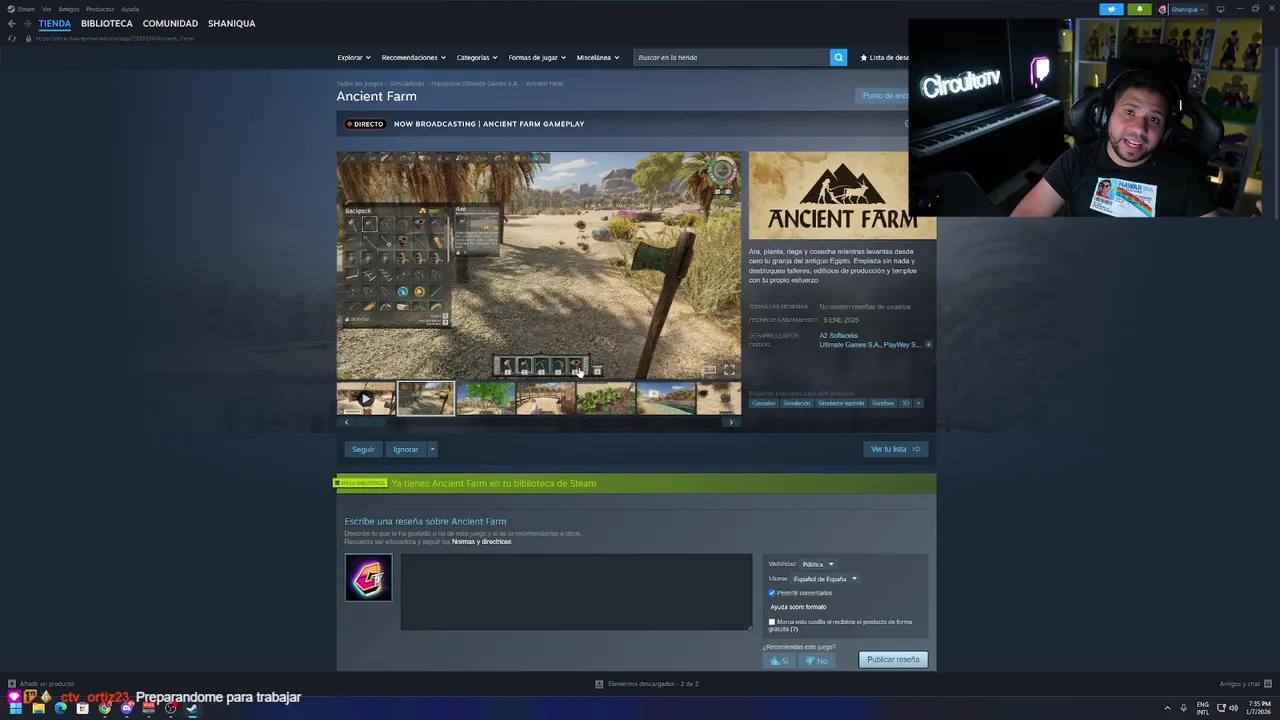The height and width of the screenshot is (720, 1280).
Task: Open Ayuda sobre formato link
Action: (798, 607)
